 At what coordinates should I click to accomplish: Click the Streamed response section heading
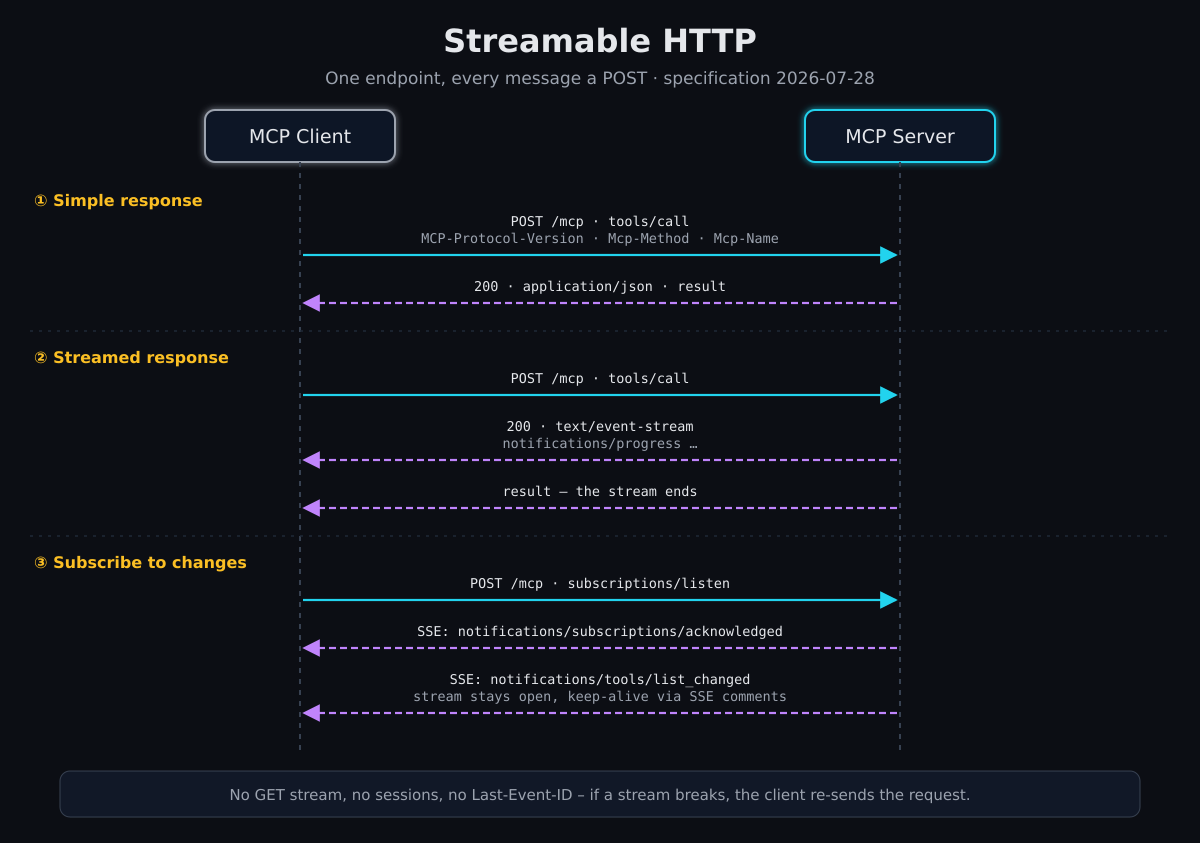click(x=131, y=357)
